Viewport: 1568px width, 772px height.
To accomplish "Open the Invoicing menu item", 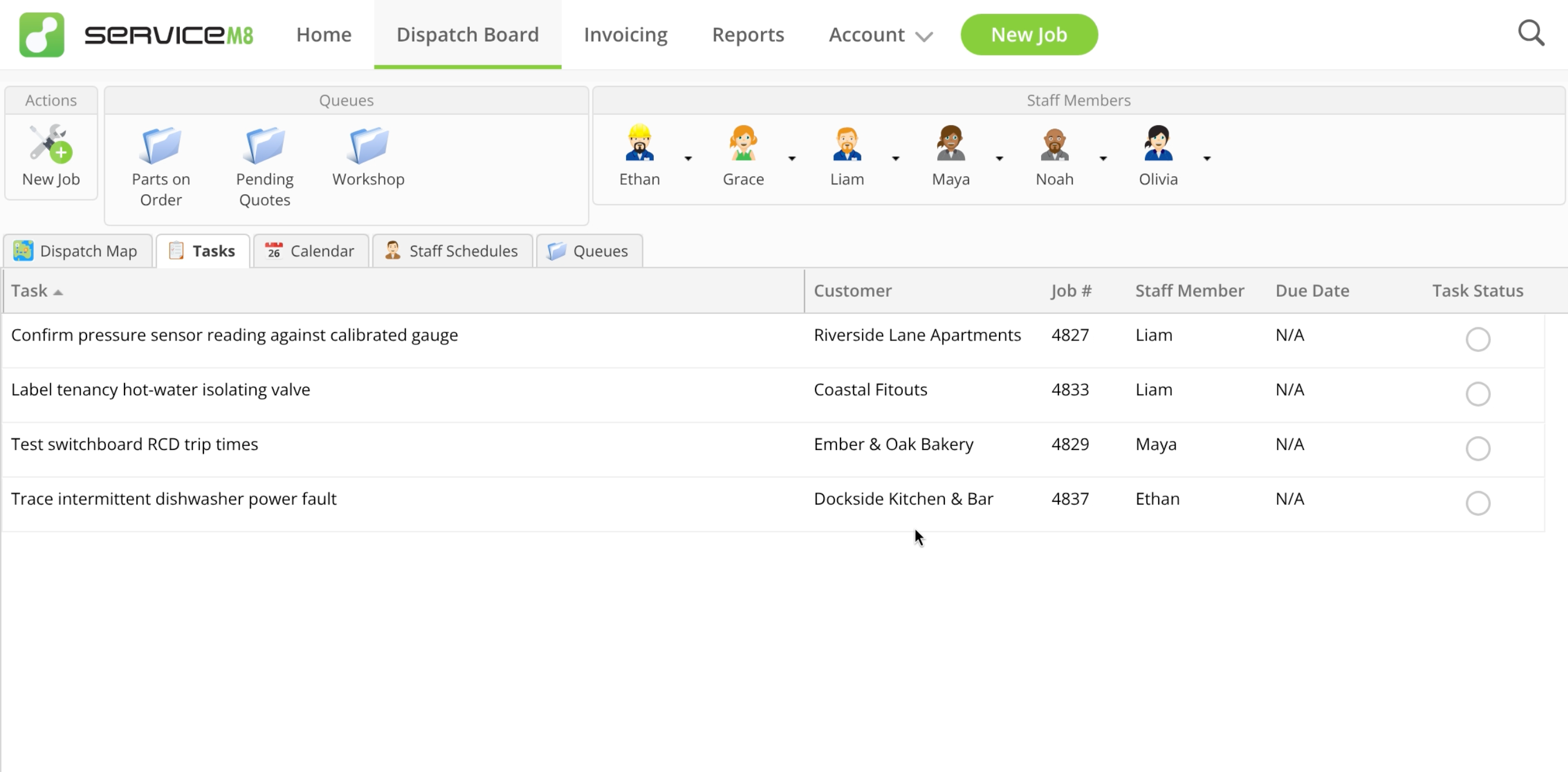I will coord(625,35).
